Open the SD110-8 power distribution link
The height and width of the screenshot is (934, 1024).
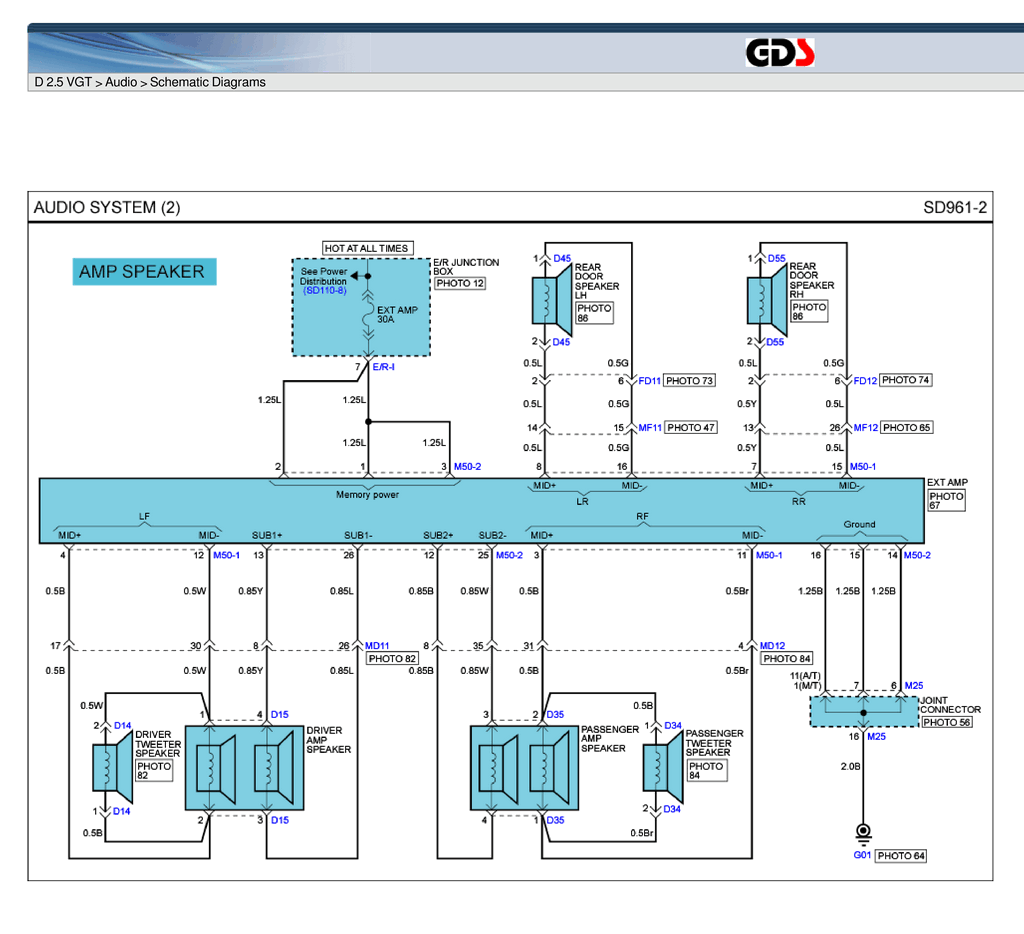[x=325, y=291]
